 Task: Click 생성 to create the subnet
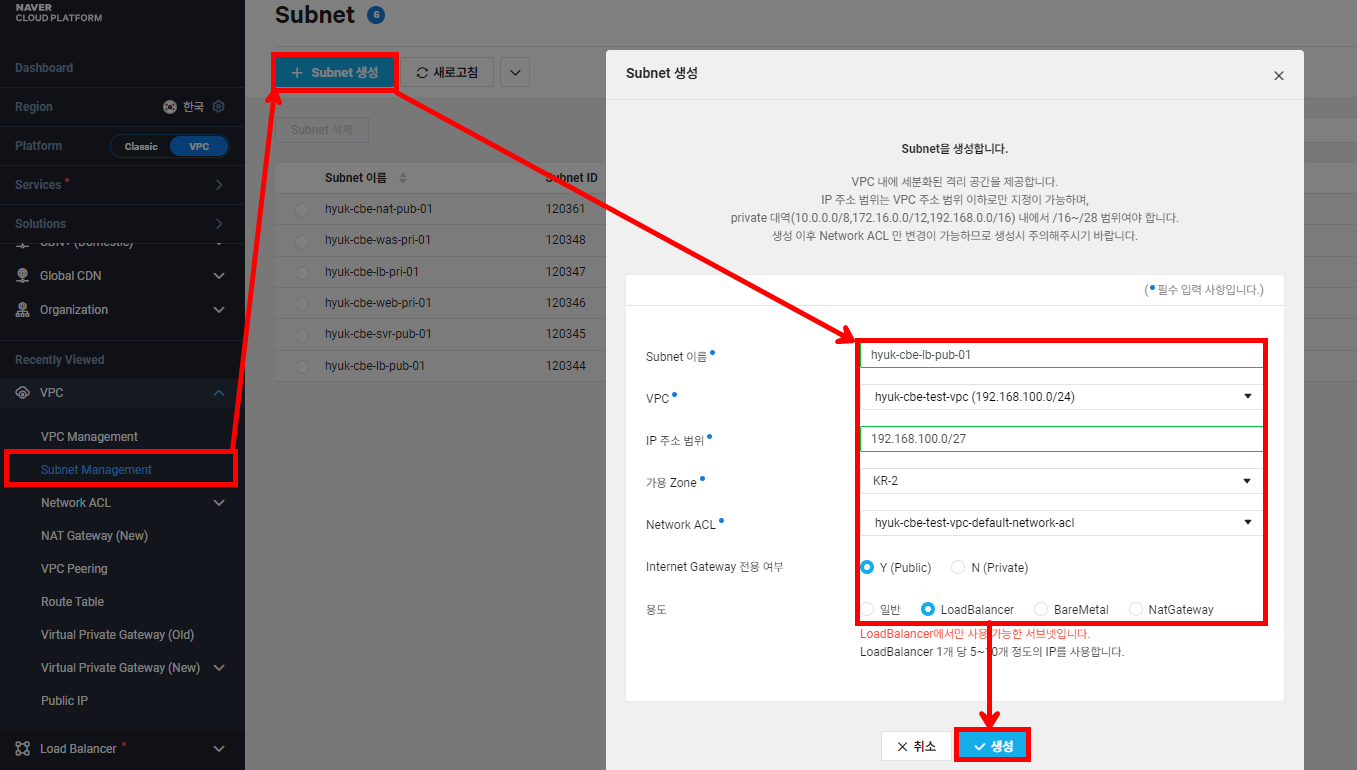993,746
